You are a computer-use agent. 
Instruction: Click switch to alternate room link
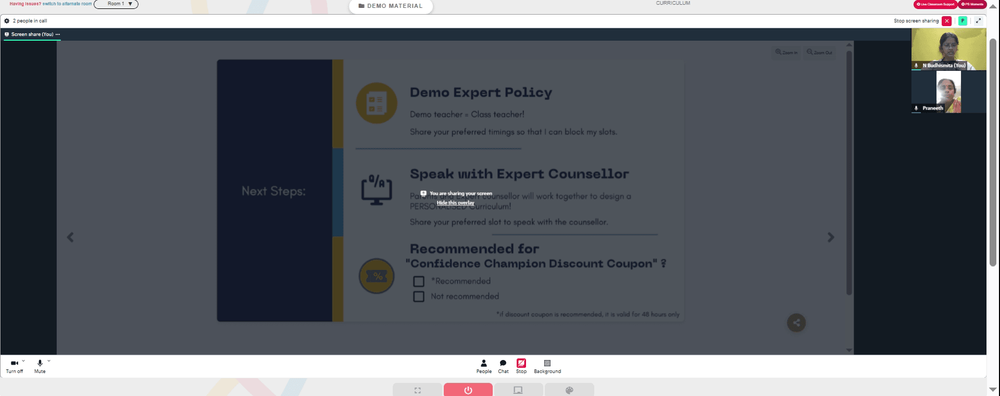pos(67,4)
